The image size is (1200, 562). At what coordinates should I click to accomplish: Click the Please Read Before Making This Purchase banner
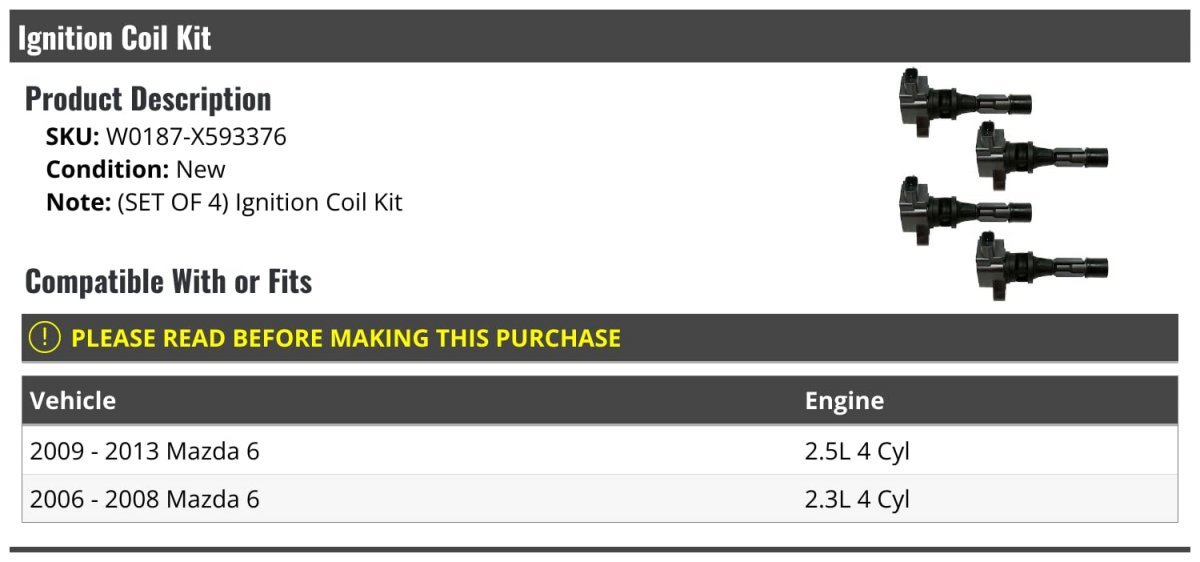(600, 338)
